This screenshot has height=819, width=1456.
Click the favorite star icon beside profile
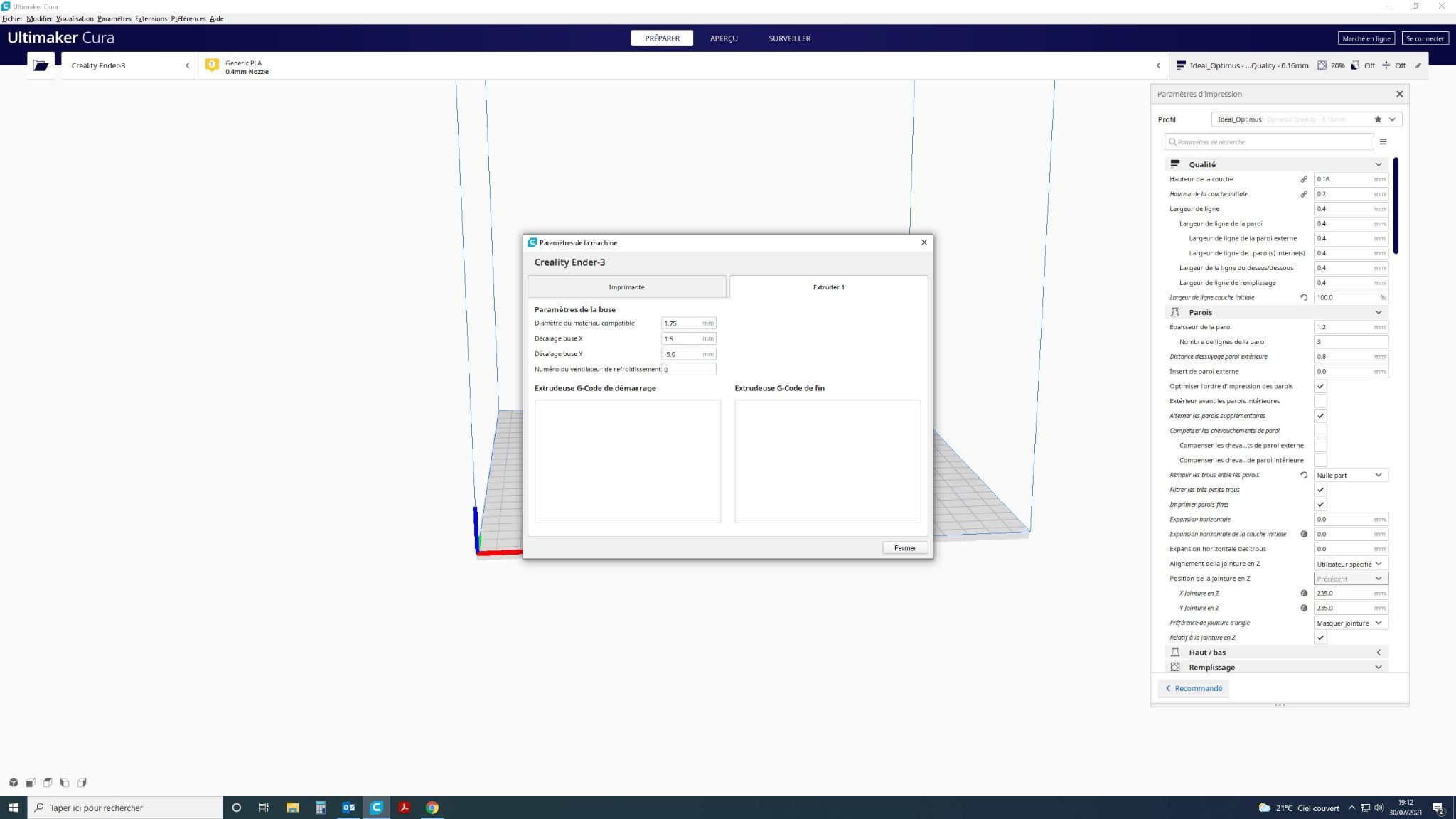(1378, 119)
